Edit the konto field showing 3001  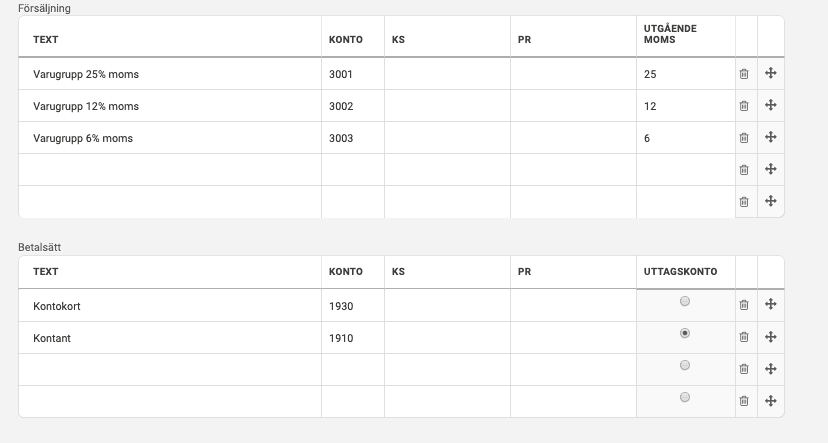353,74
